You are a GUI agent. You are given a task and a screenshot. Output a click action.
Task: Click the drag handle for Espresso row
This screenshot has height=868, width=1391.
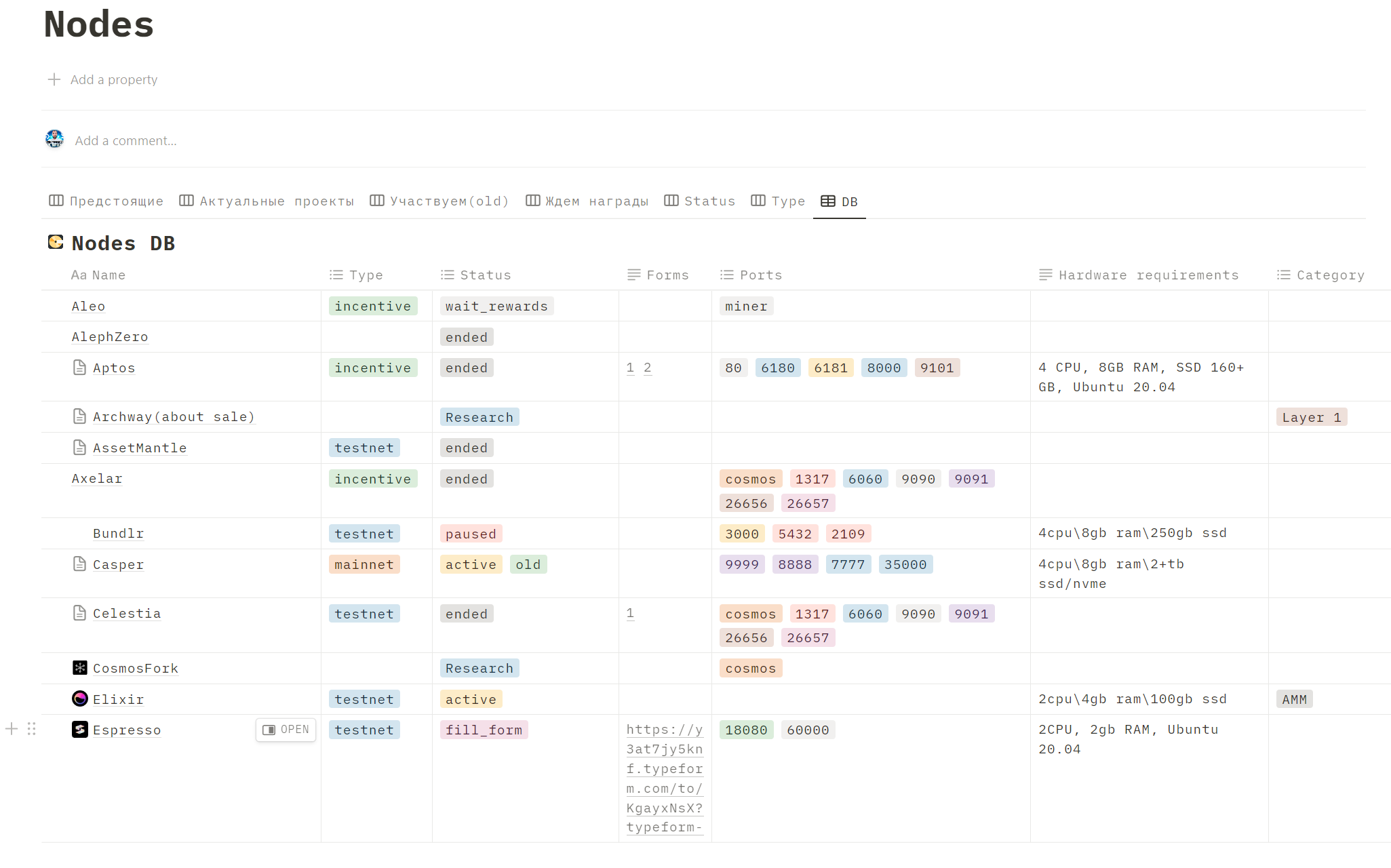click(32, 729)
